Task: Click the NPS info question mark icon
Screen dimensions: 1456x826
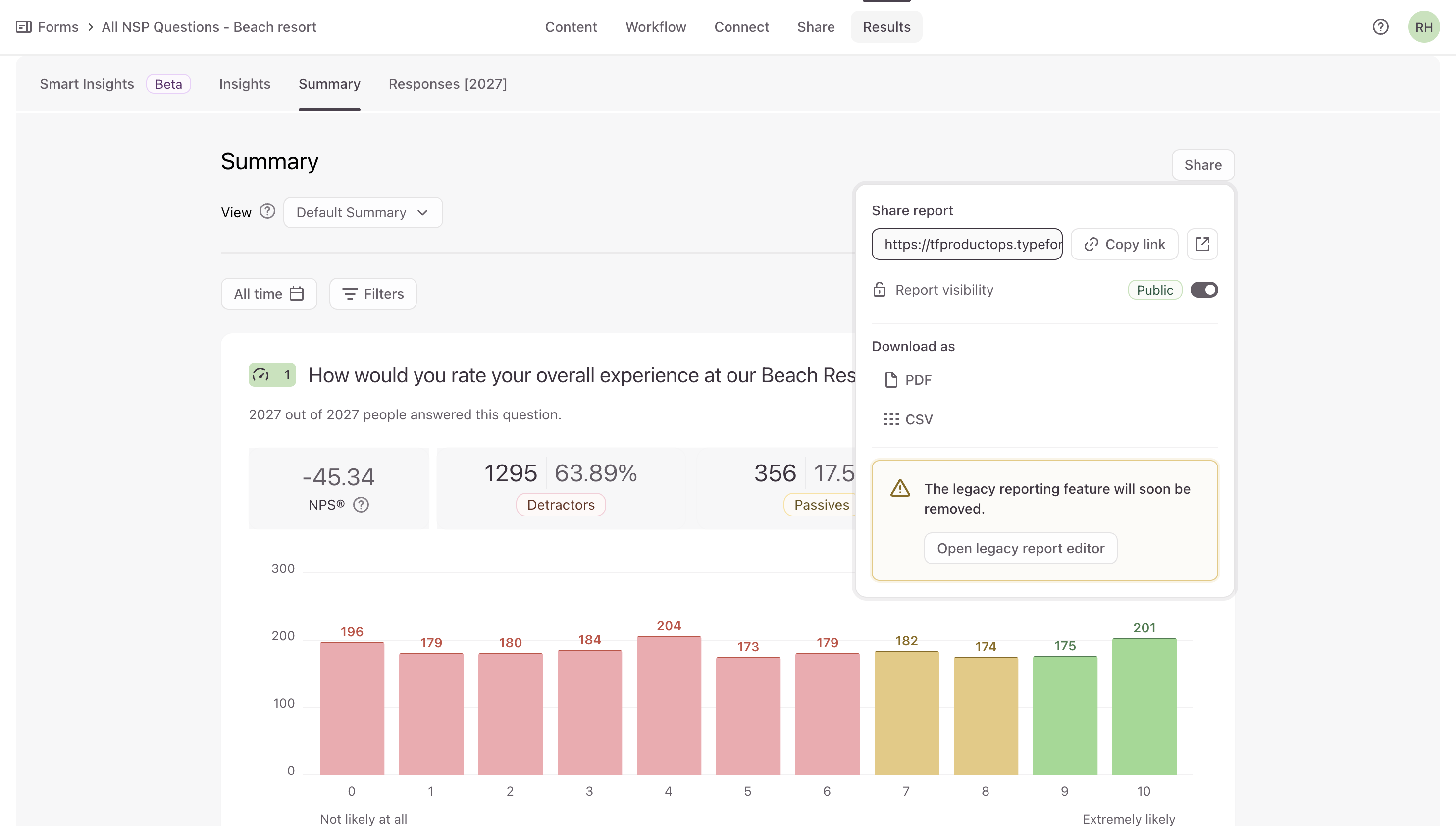Action: click(x=361, y=504)
